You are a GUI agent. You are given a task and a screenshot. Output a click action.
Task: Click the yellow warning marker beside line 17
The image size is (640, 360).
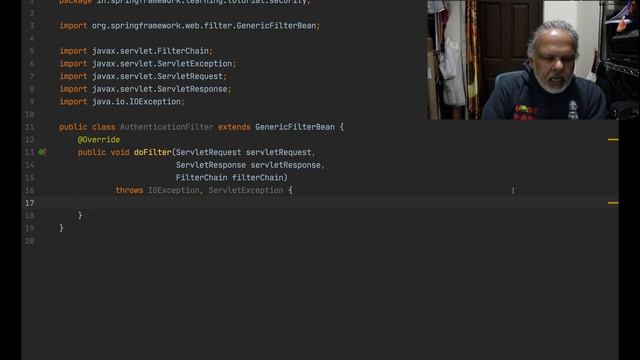pos(613,203)
